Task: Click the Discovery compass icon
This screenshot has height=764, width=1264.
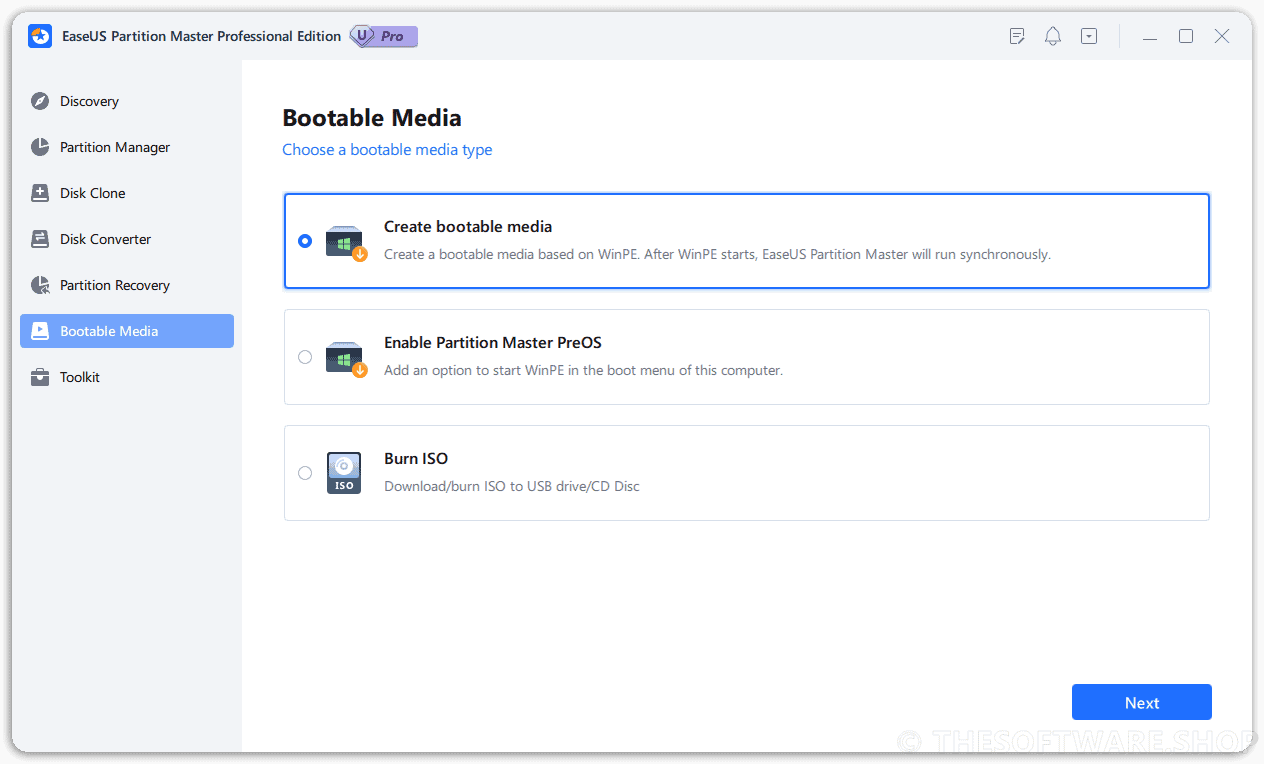Action: coord(40,101)
